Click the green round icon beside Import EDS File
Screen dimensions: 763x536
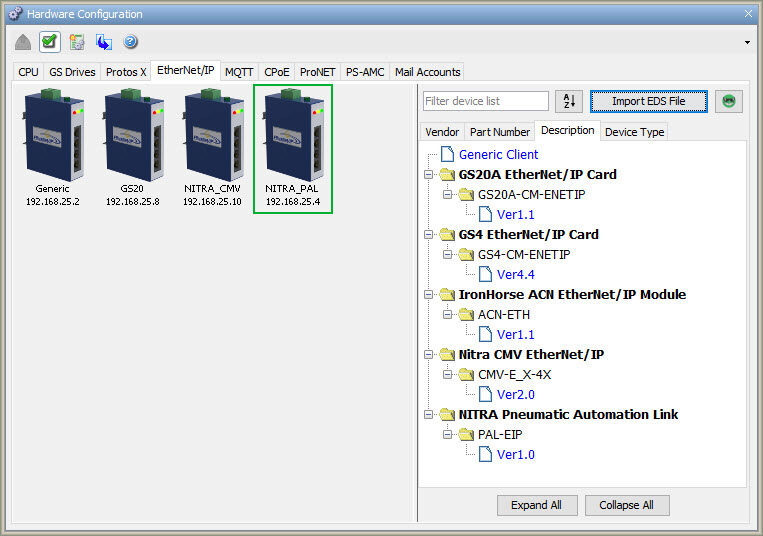729,101
